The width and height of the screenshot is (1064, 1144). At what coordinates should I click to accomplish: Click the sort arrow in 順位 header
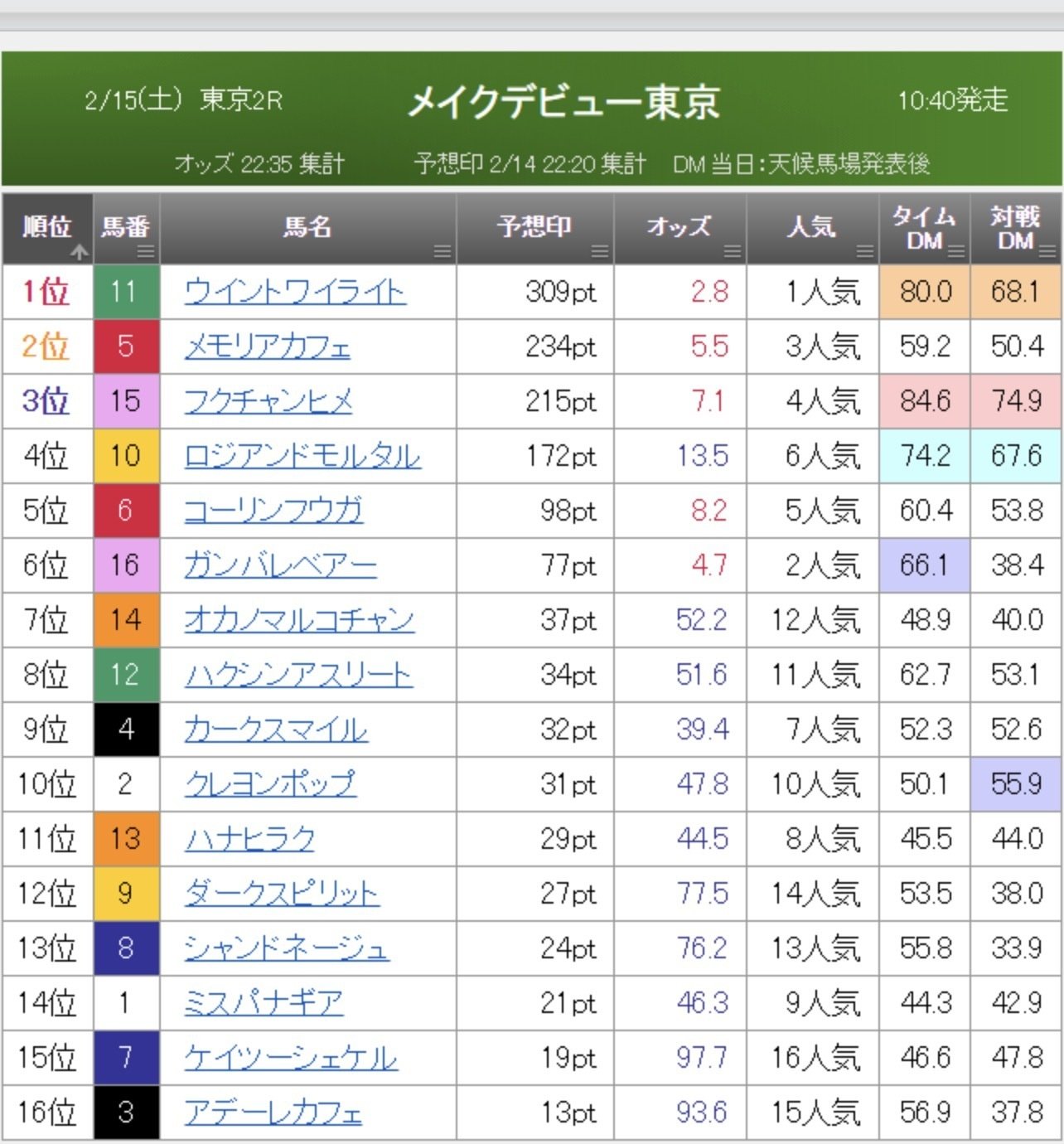[x=80, y=252]
